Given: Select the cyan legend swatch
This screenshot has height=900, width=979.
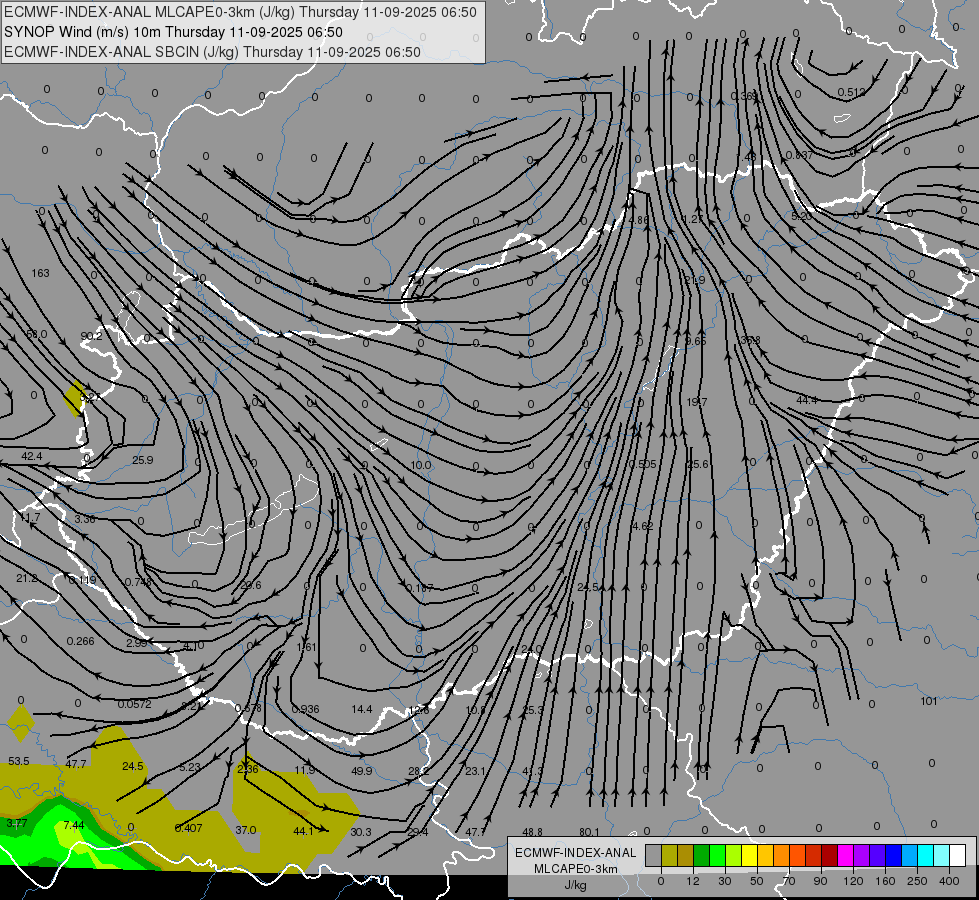Looking at the screenshot, I should (925, 855).
